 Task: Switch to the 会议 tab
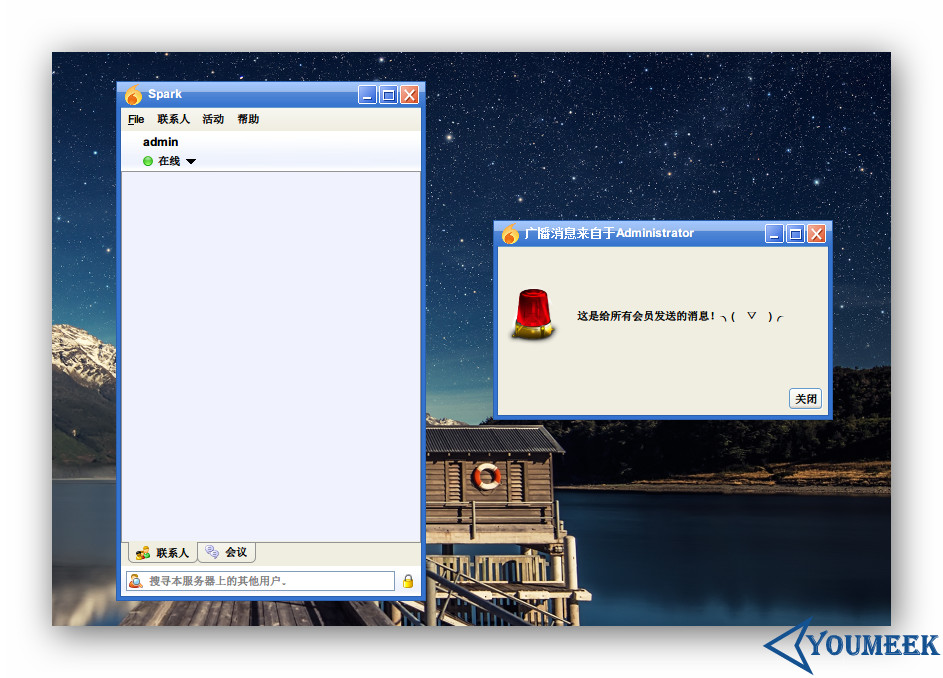[226, 552]
